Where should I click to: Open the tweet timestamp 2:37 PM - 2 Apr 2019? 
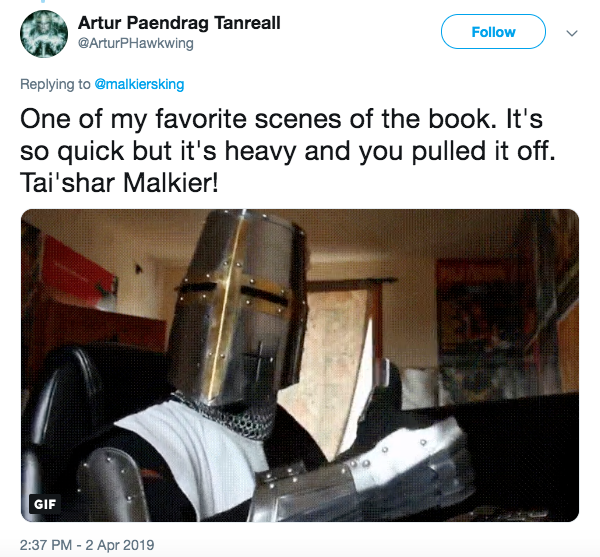click(x=87, y=544)
